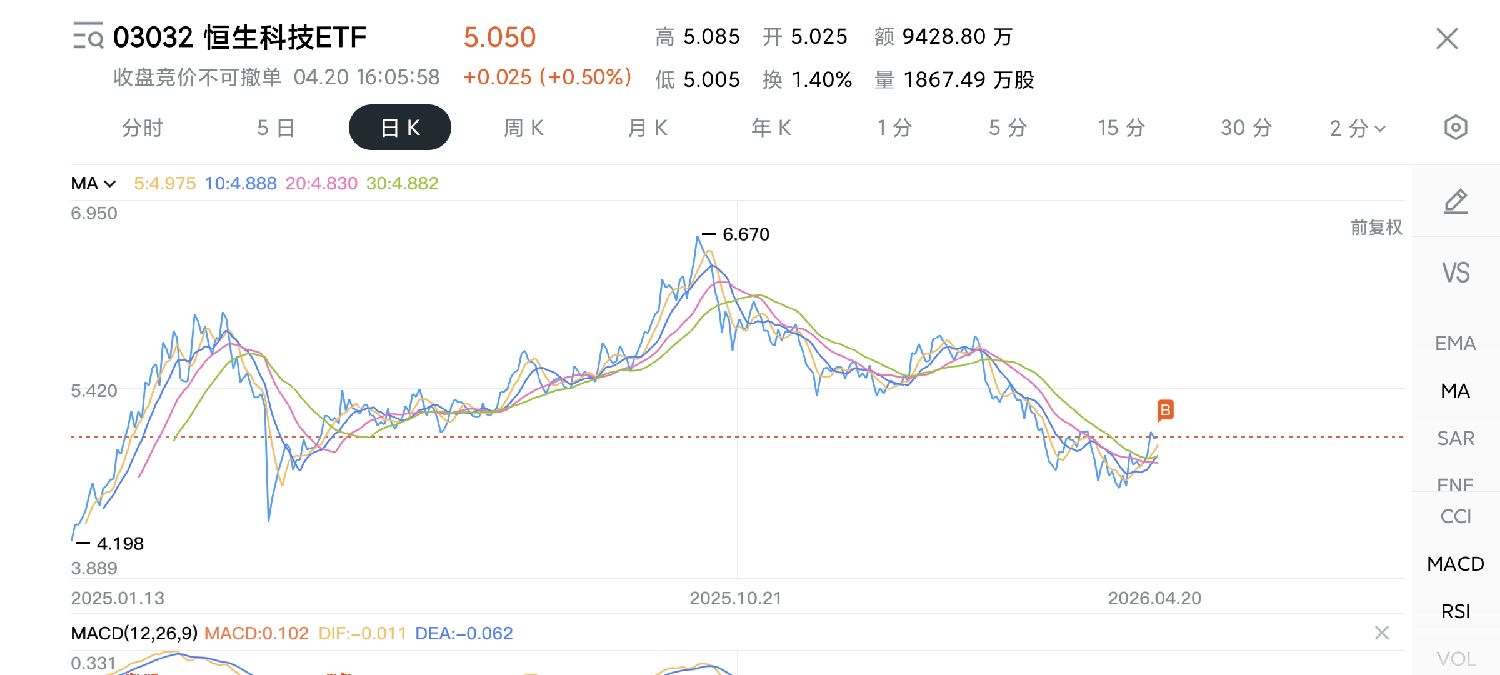
Task: Click the 6.670 high price marker
Action: pyautogui.click(x=736, y=234)
